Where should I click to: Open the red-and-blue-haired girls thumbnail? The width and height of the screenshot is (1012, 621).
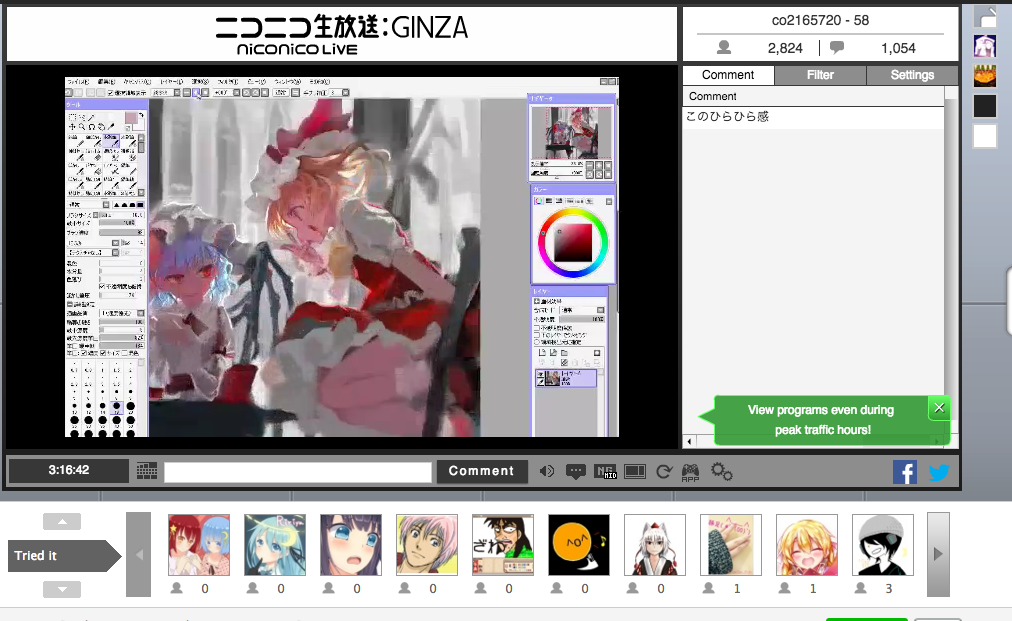199,545
